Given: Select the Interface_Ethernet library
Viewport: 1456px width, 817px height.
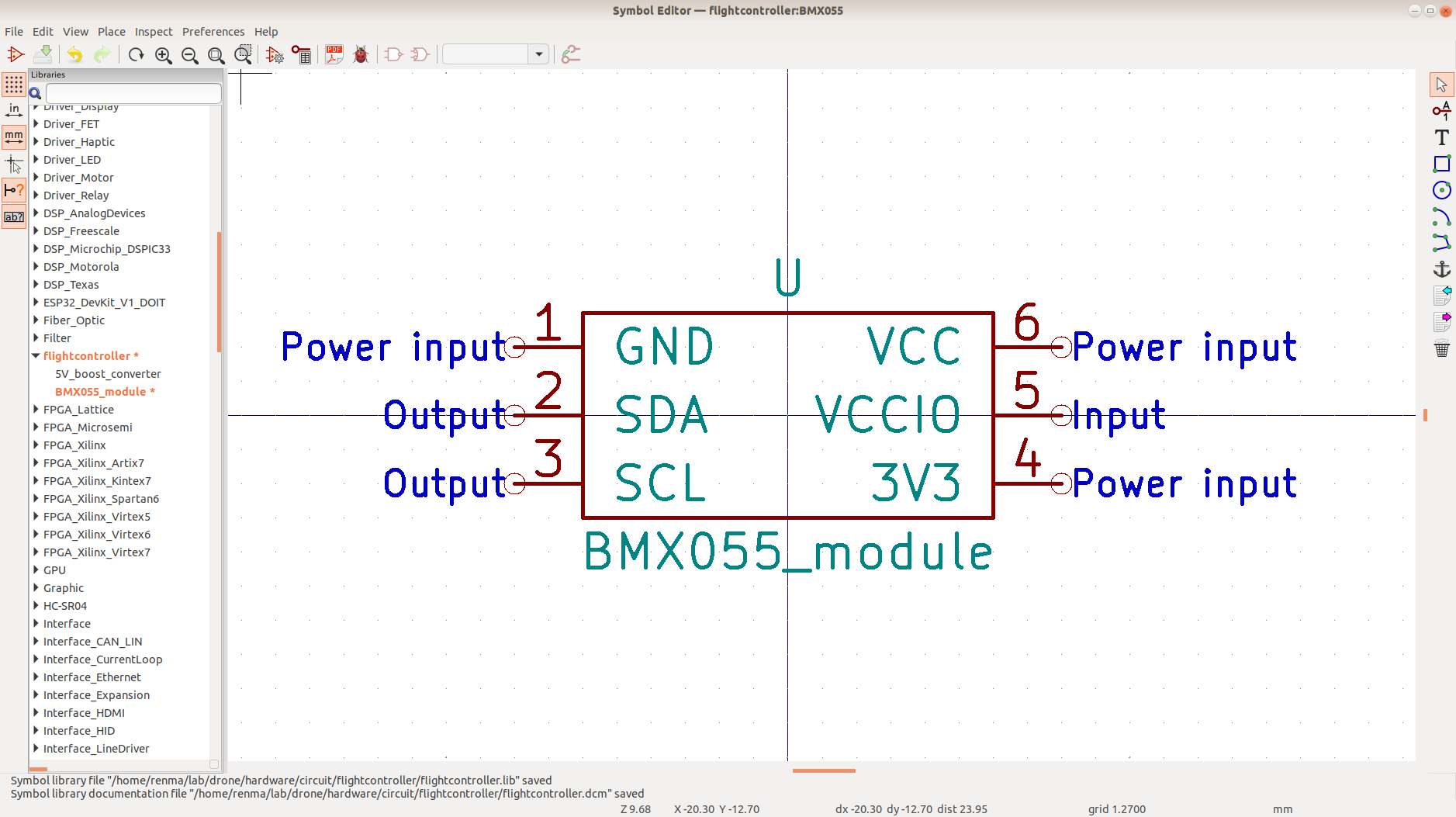Looking at the screenshot, I should coord(92,677).
